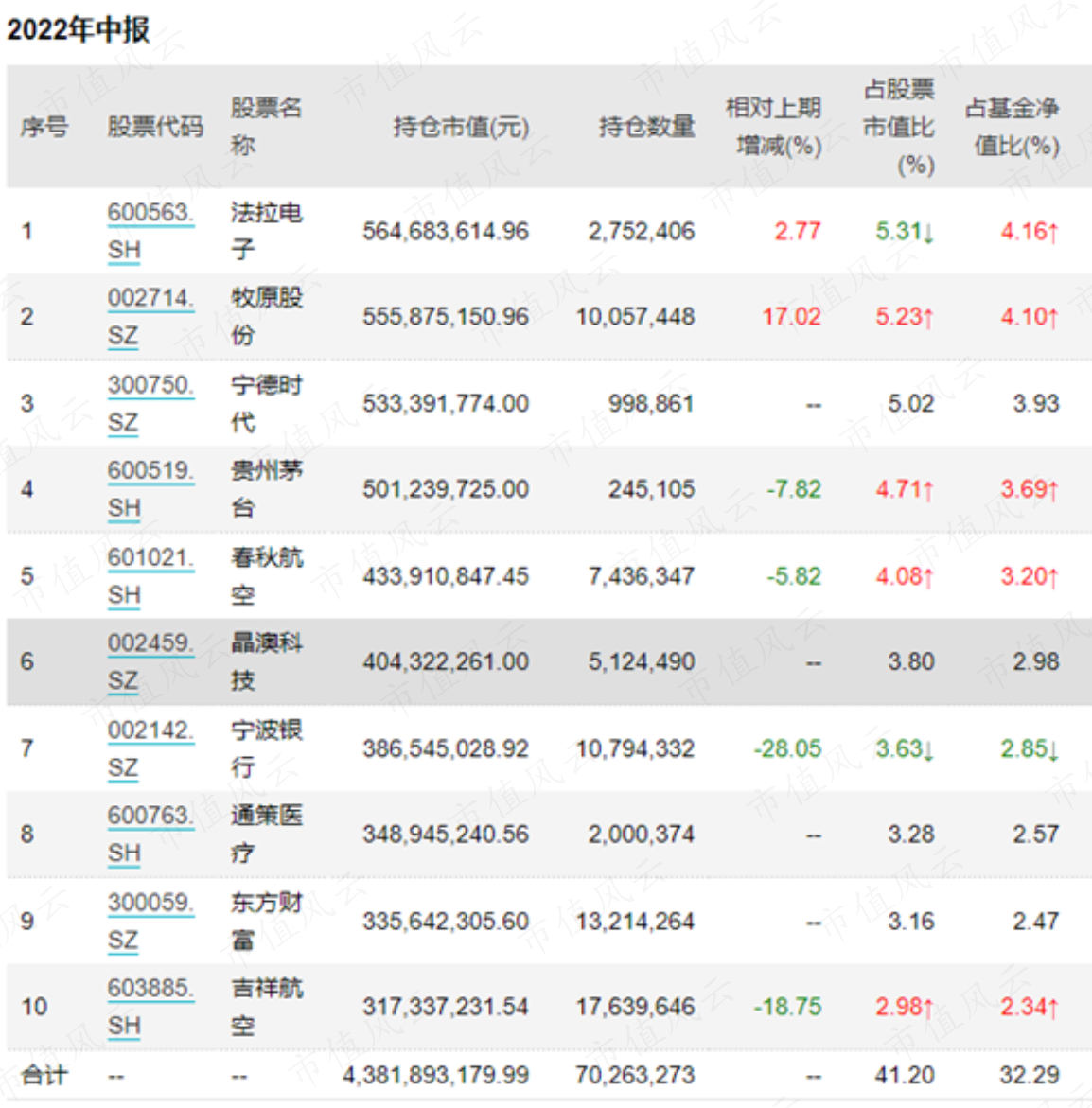
Task: Open stock code link 002714.SZ
Action: pyautogui.click(x=150, y=317)
